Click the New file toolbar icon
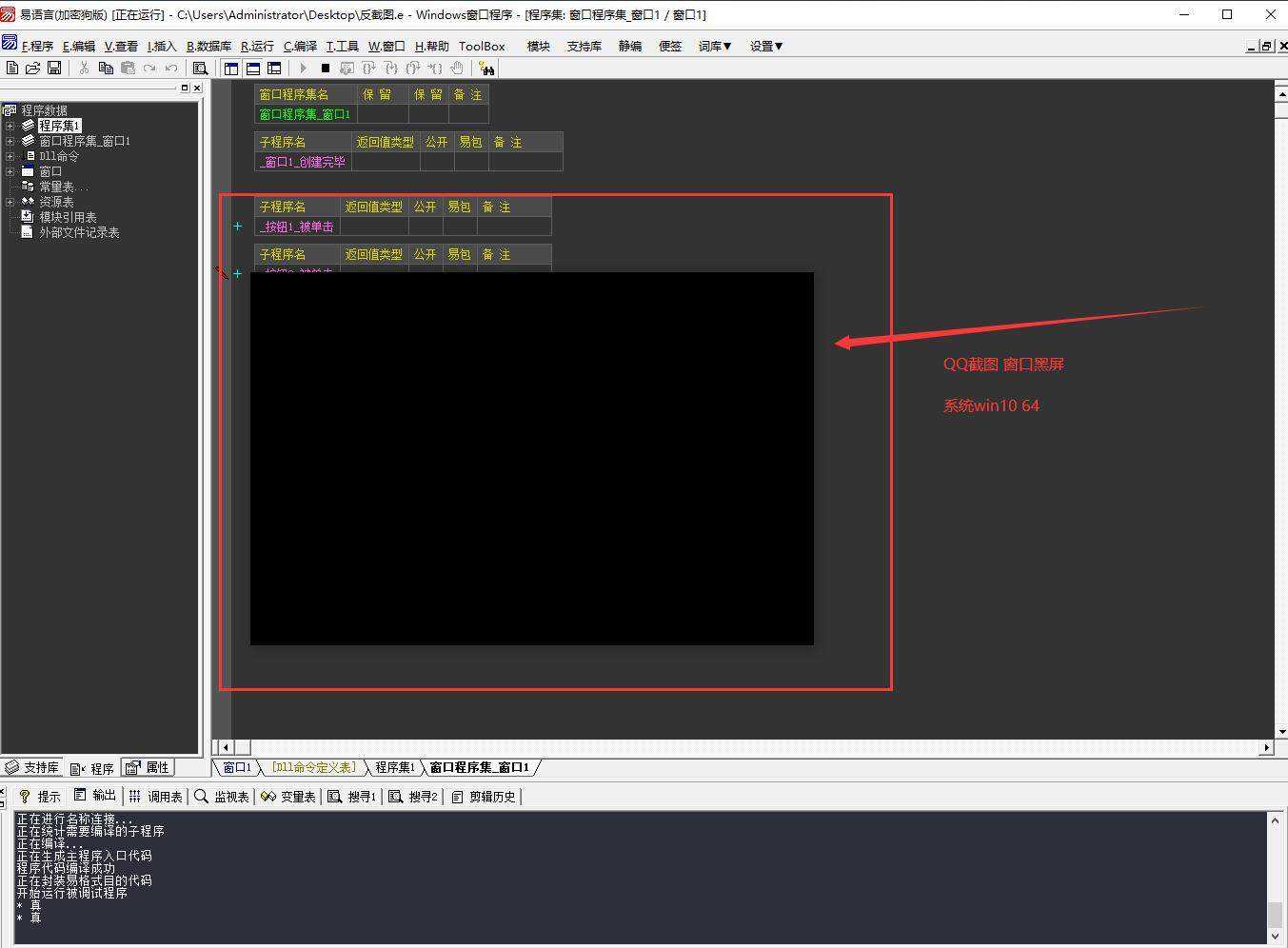The image size is (1288, 948). click(x=12, y=68)
